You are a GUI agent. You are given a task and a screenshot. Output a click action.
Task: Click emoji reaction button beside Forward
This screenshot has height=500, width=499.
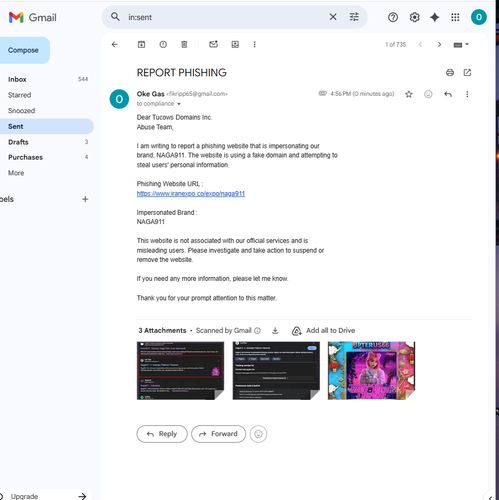pyautogui.click(x=258, y=434)
